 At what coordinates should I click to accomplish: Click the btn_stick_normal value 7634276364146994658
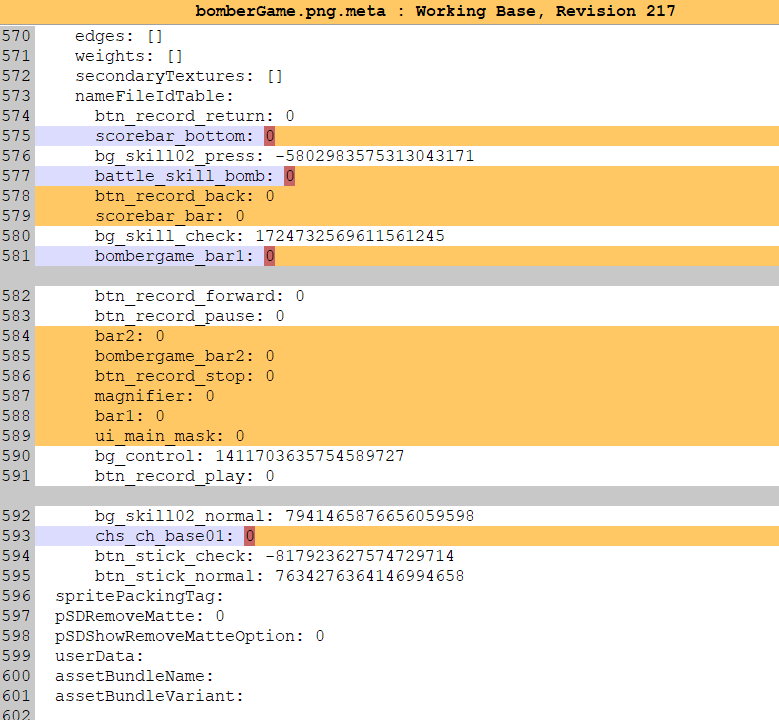[x=370, y=576]
